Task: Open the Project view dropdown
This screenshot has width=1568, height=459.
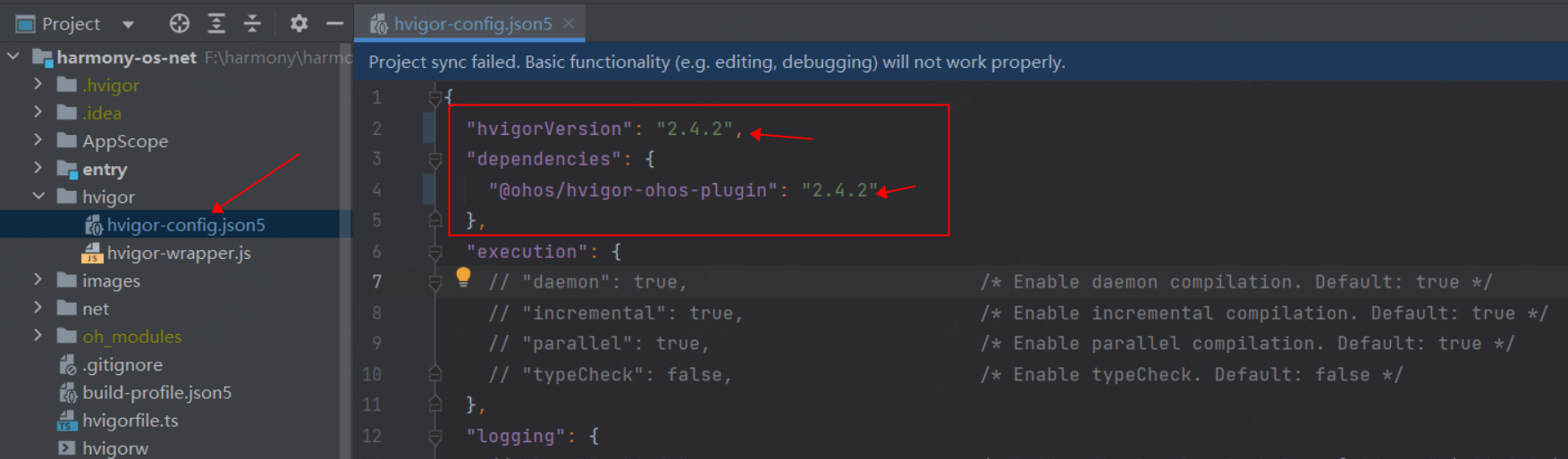Action: click(x=128, y=24)
